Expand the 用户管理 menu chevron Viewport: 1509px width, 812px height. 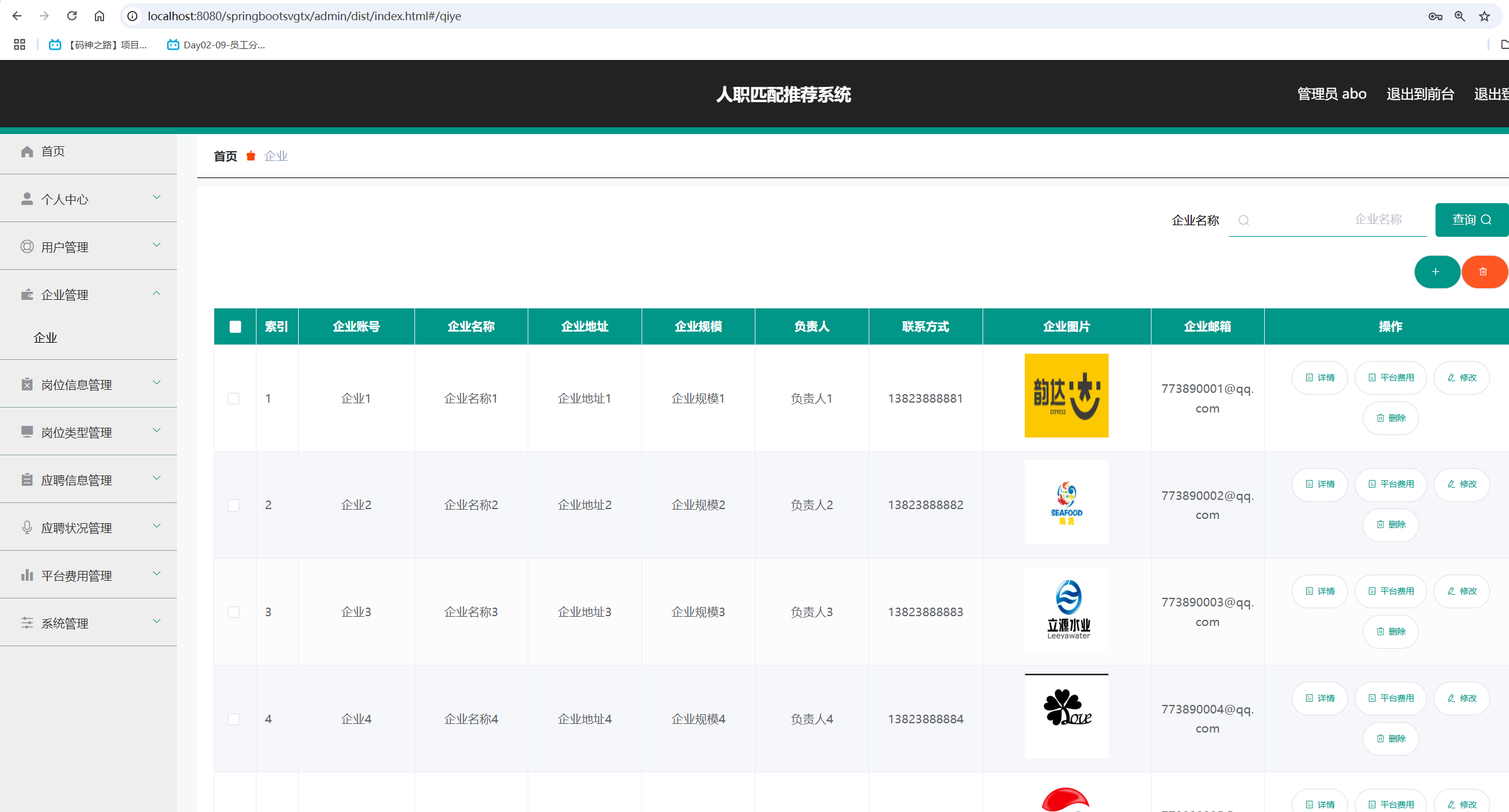pyautogui.click(x=157, y=245)
